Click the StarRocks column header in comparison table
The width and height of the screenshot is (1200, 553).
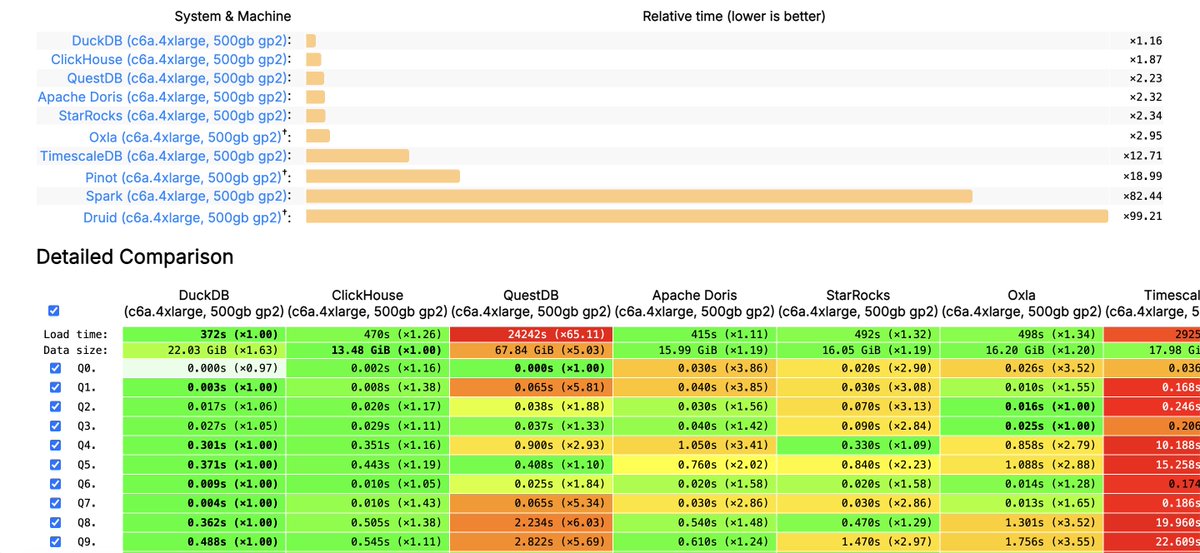point(858,303)
